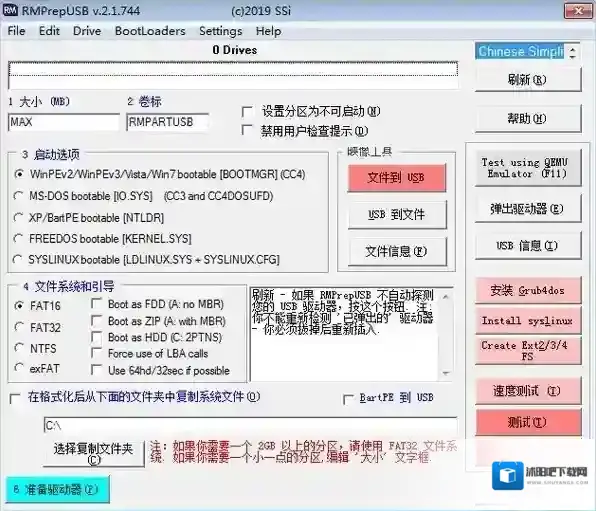Select the exFAT file system
The image size is (596, 511).
[x=19, y=368]
